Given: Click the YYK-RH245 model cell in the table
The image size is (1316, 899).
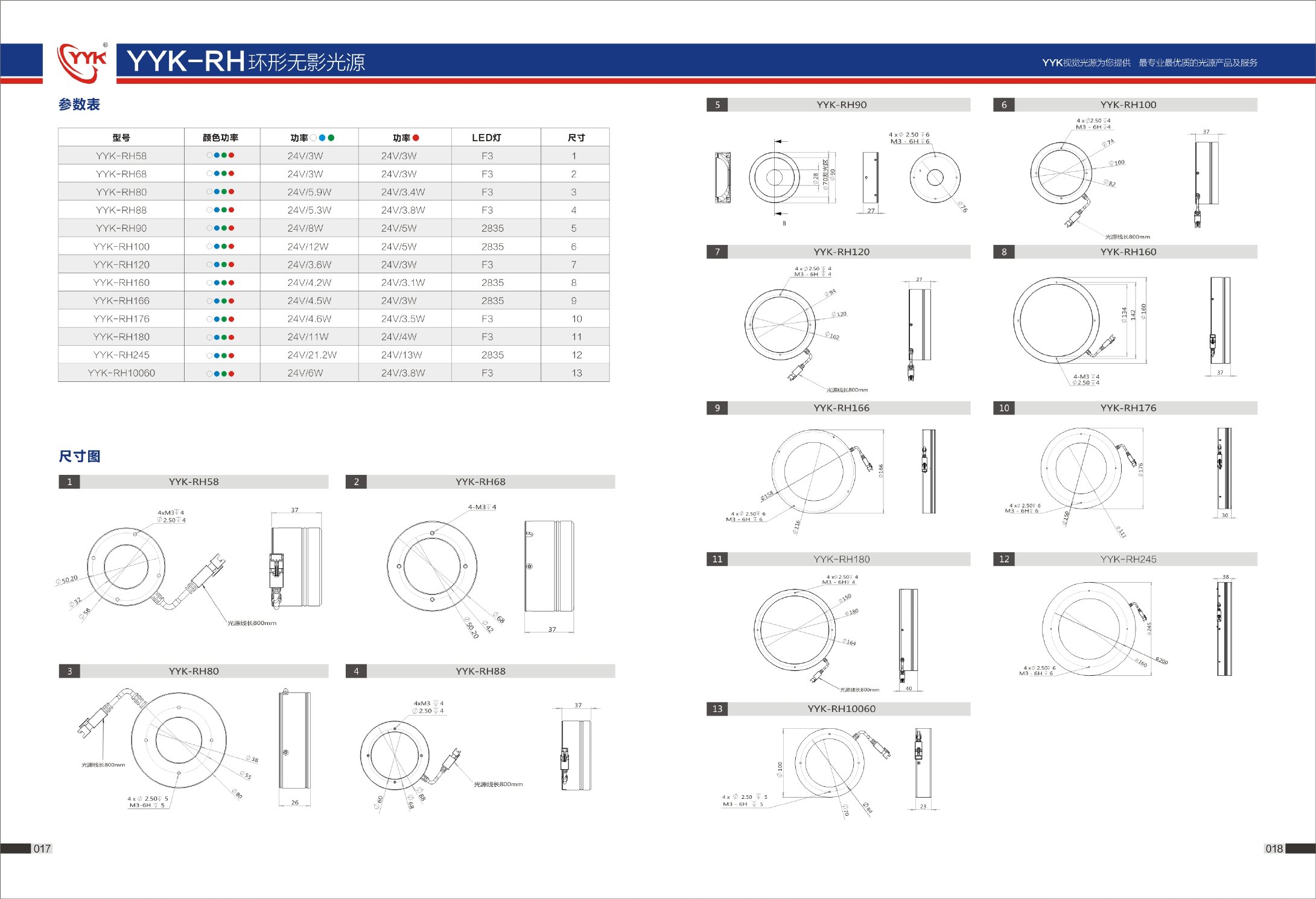Looking at the screenshot, I should point(121,355).
